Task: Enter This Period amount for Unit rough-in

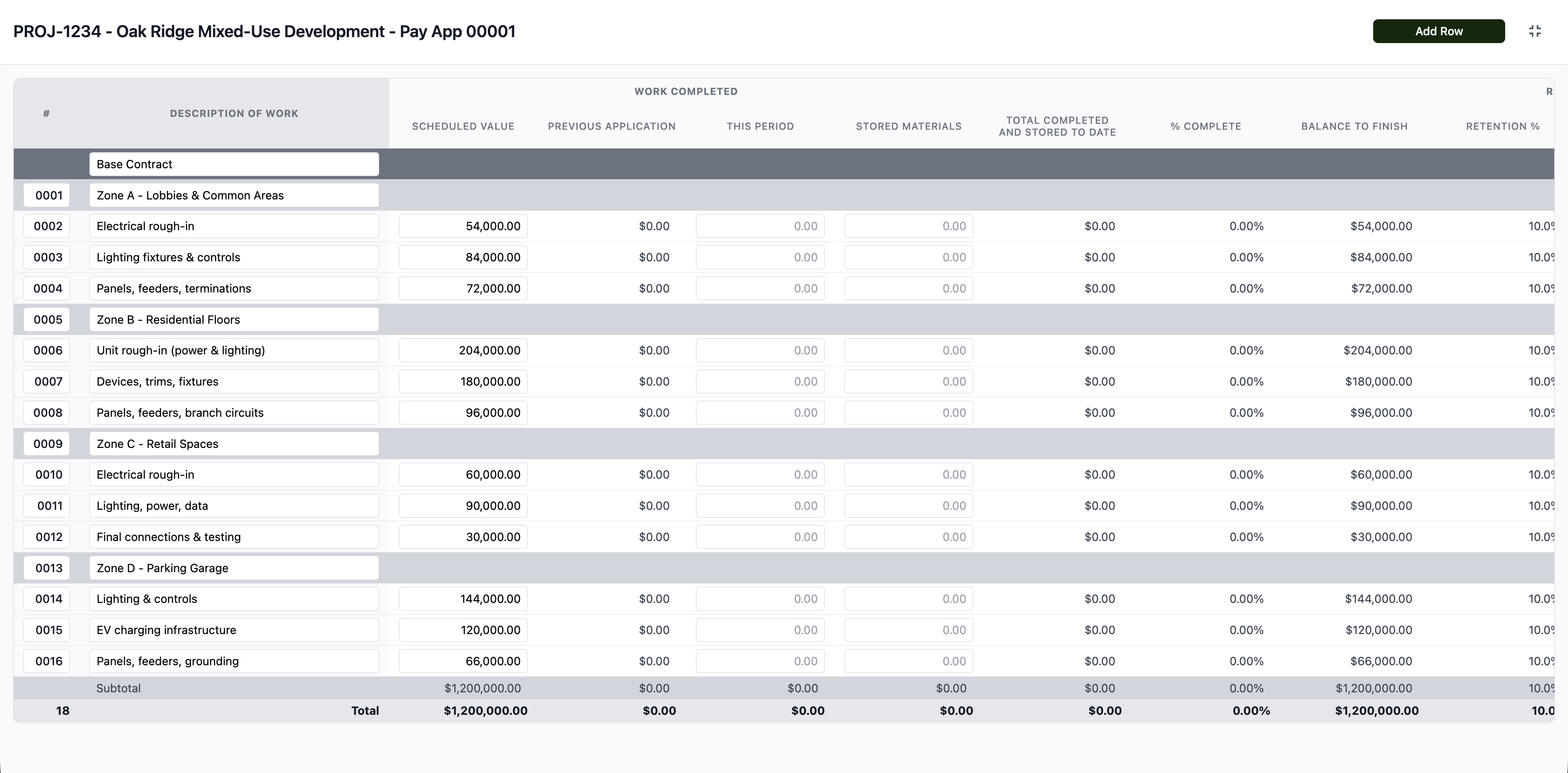Action: (x=760, y=350)
